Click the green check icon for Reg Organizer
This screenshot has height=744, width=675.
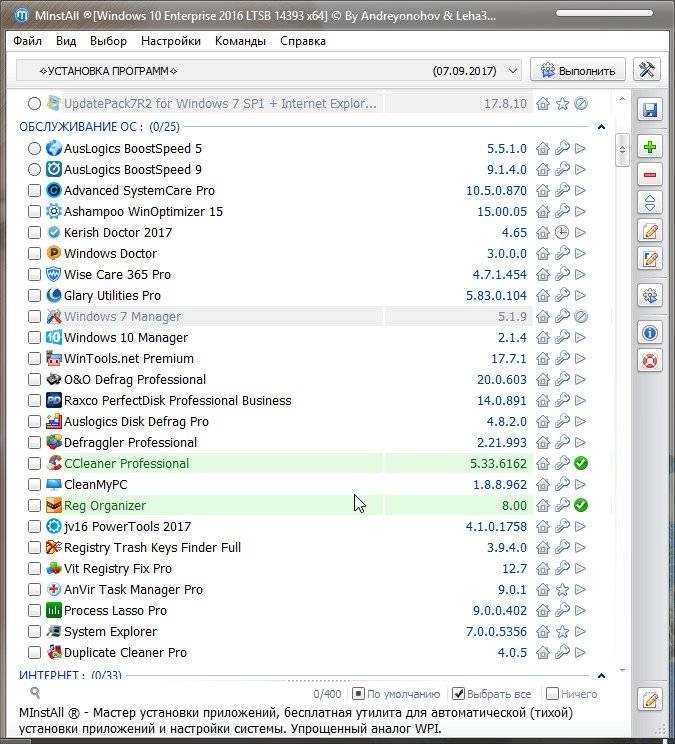581,505
